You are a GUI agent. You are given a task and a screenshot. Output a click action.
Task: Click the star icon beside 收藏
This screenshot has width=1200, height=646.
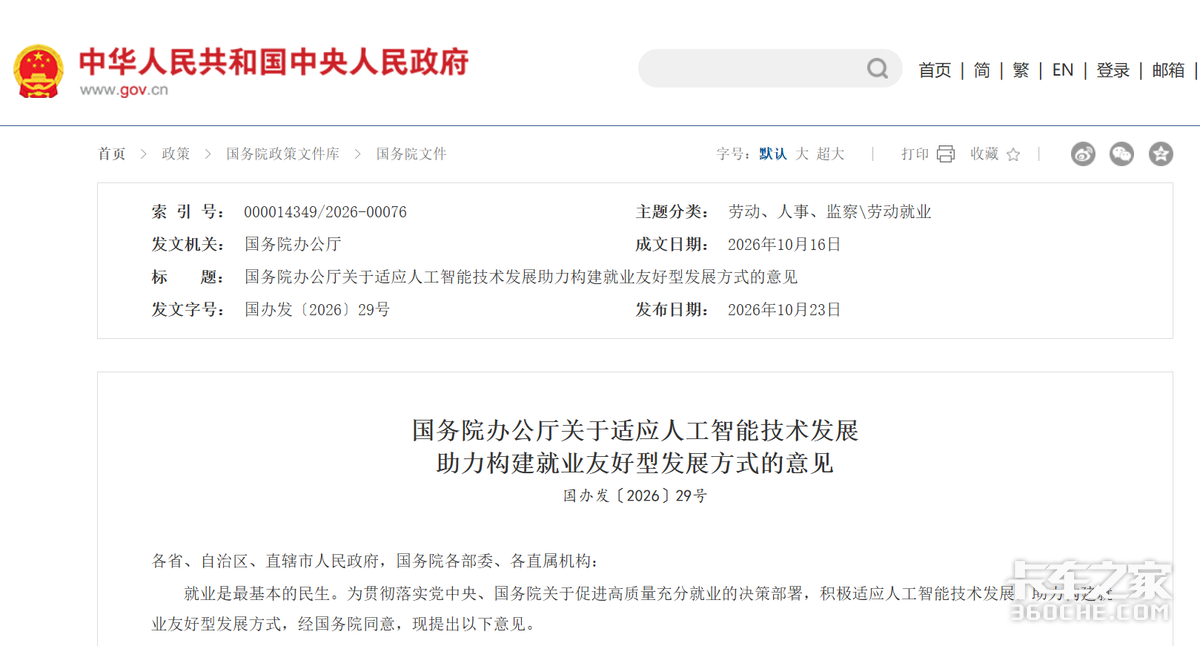click(x=1013, y=154)
